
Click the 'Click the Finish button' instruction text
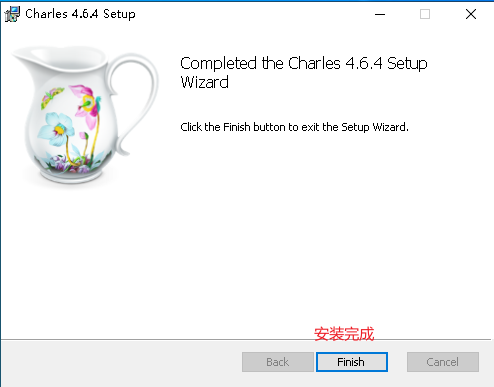pos(294,127)
